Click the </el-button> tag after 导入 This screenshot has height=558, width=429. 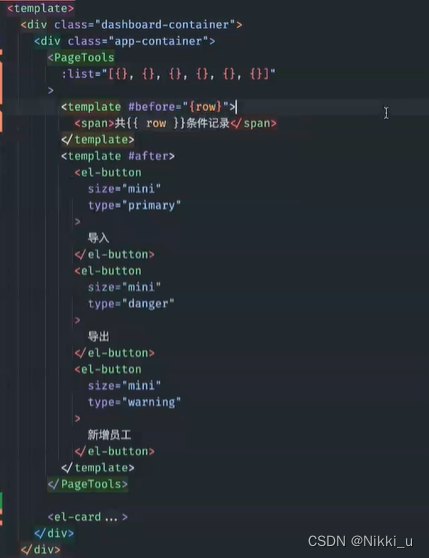pos(115,254)
